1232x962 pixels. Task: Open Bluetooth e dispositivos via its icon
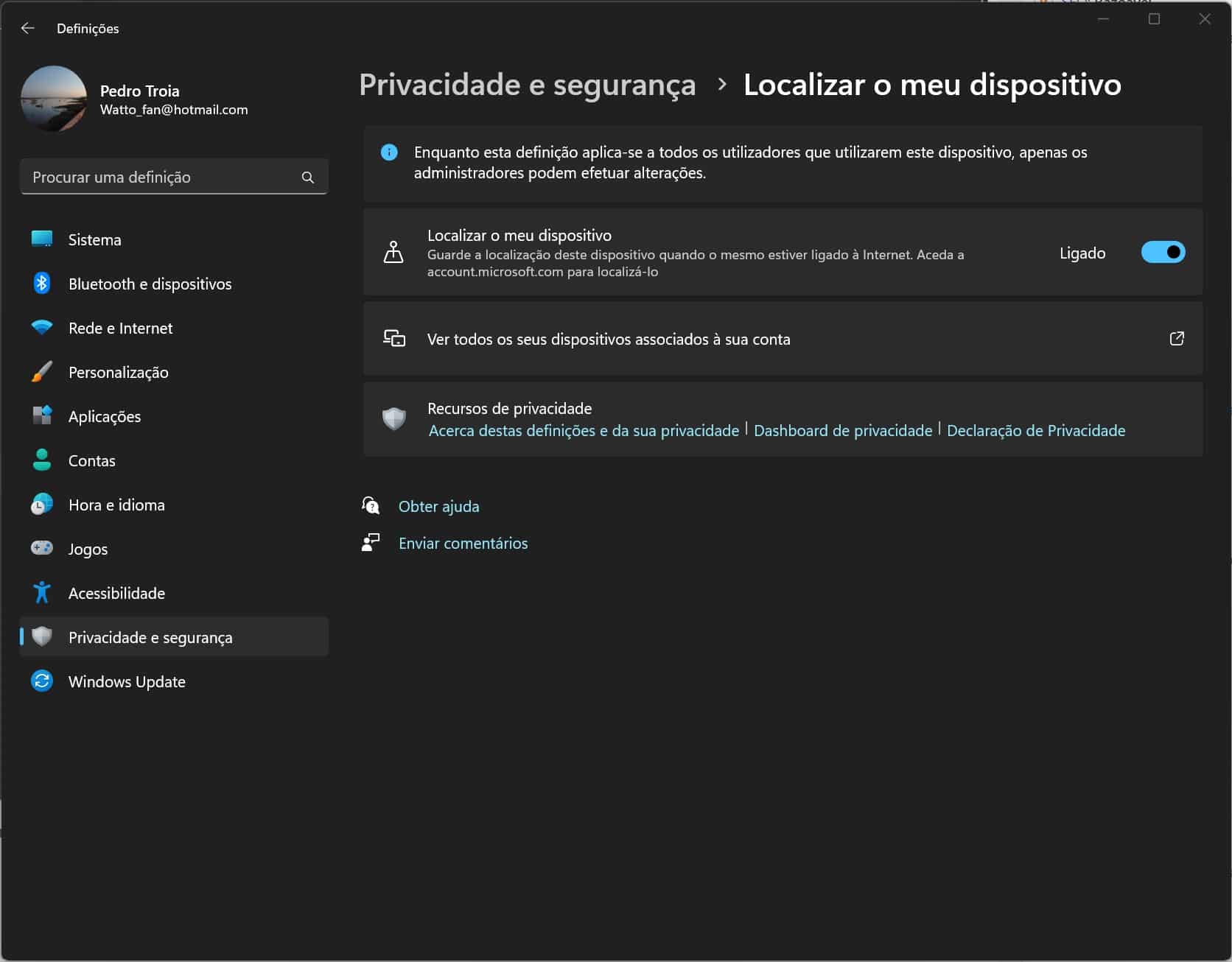click(x=42, y=284)
